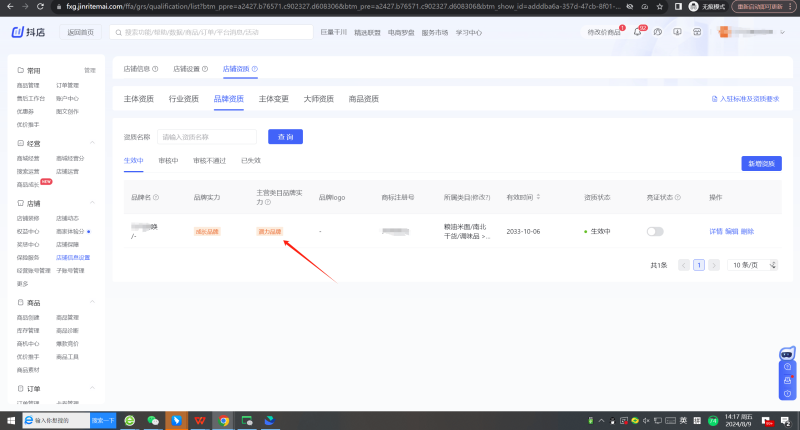This screenshot has width=800, height=430.
Task: Open 入驻标准及资质要求 link
Action: (x=745, y=99)
